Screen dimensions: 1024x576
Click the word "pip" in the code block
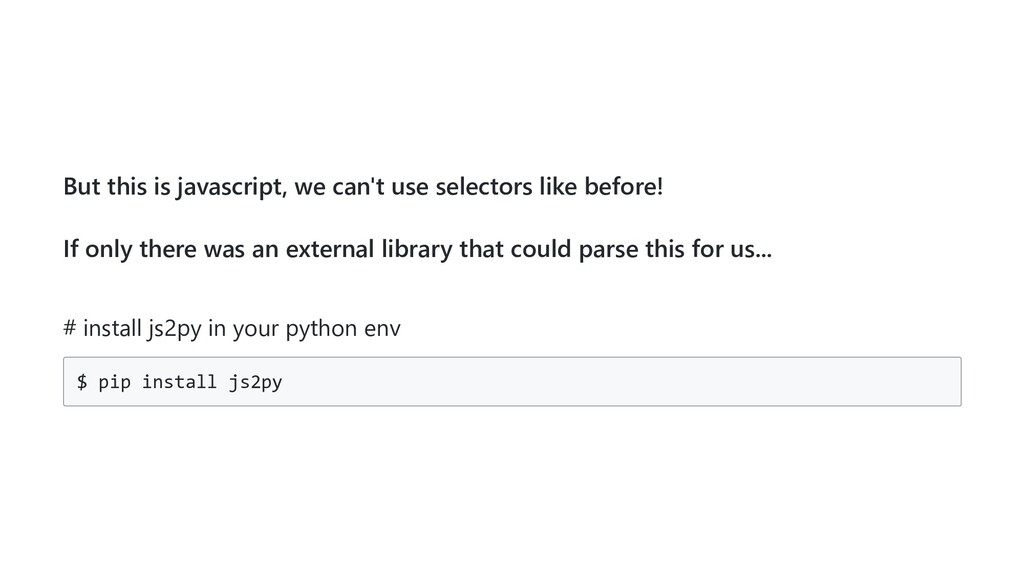point(114,381)
